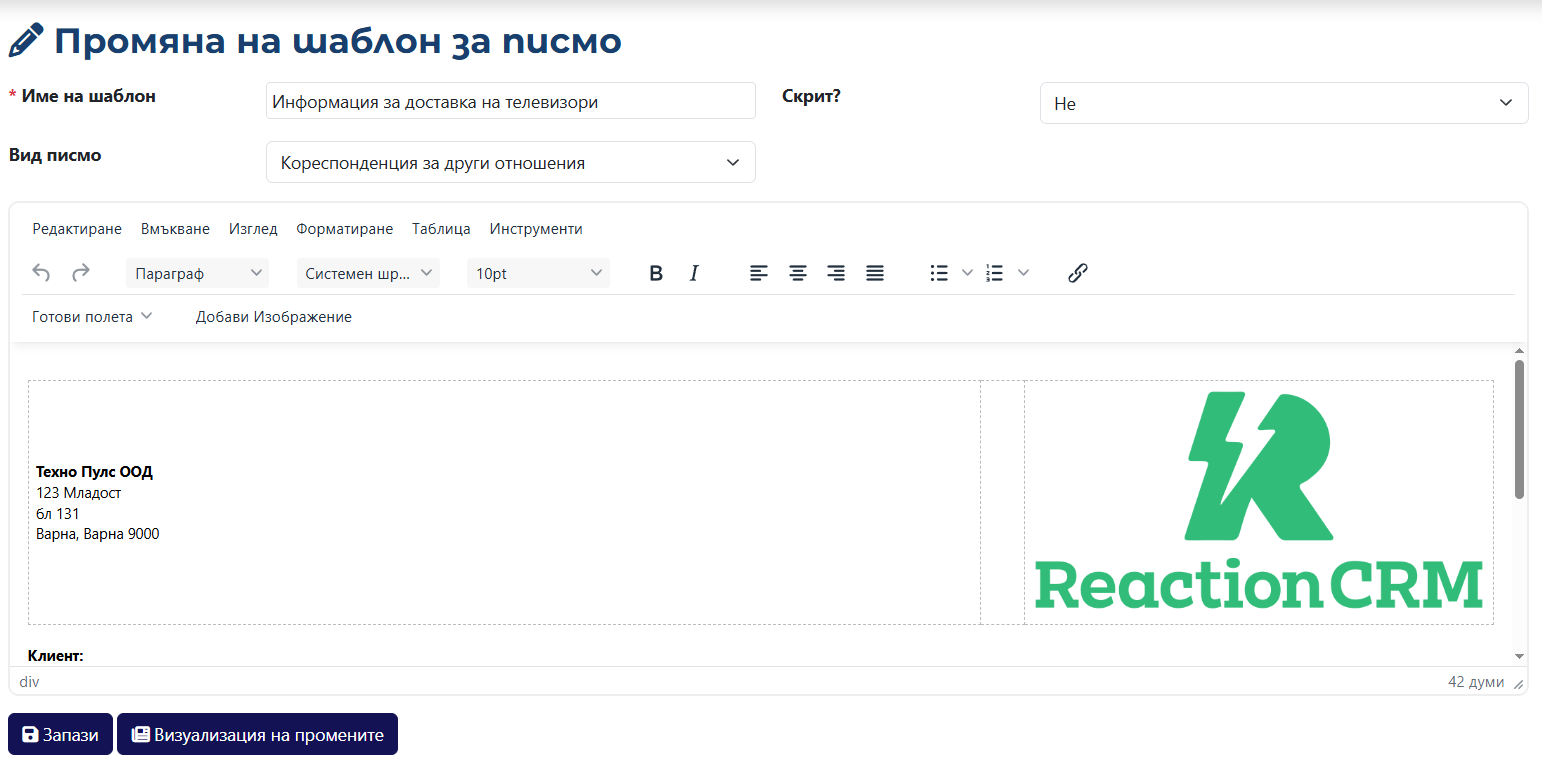The image size is (1542, 760).
Task: Expand the Готови полета dropdown
Action: (x=92, y=317)
